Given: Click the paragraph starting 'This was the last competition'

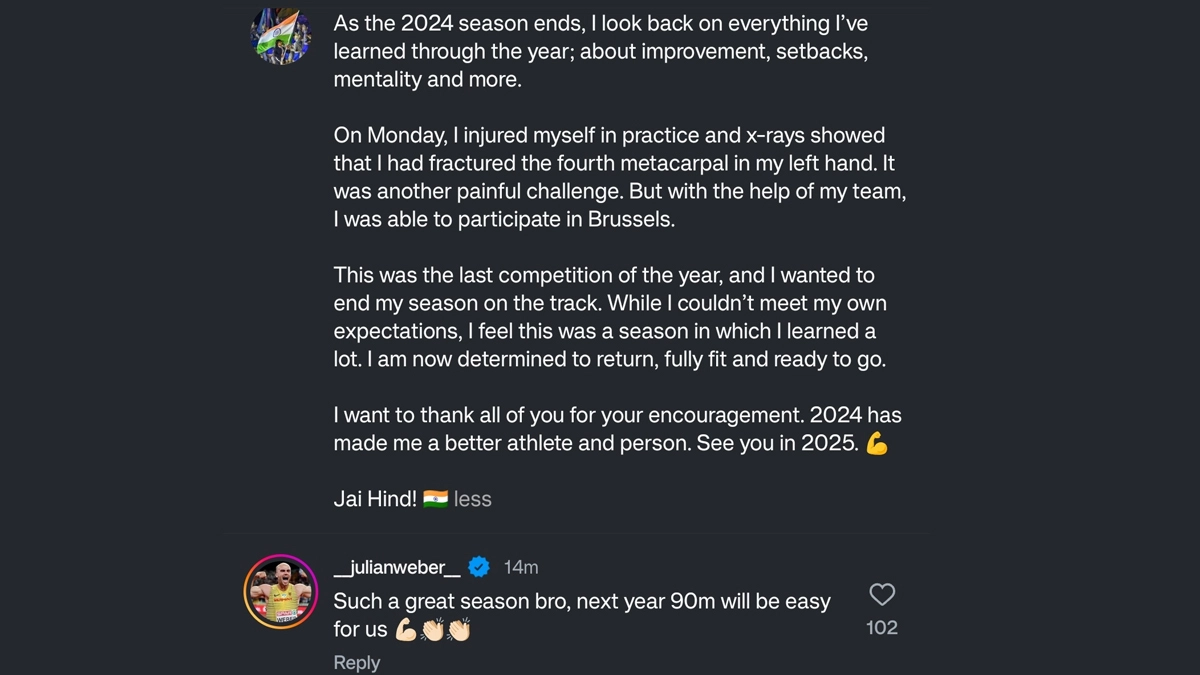Looking at the screenshot, I should pos(610,317).
